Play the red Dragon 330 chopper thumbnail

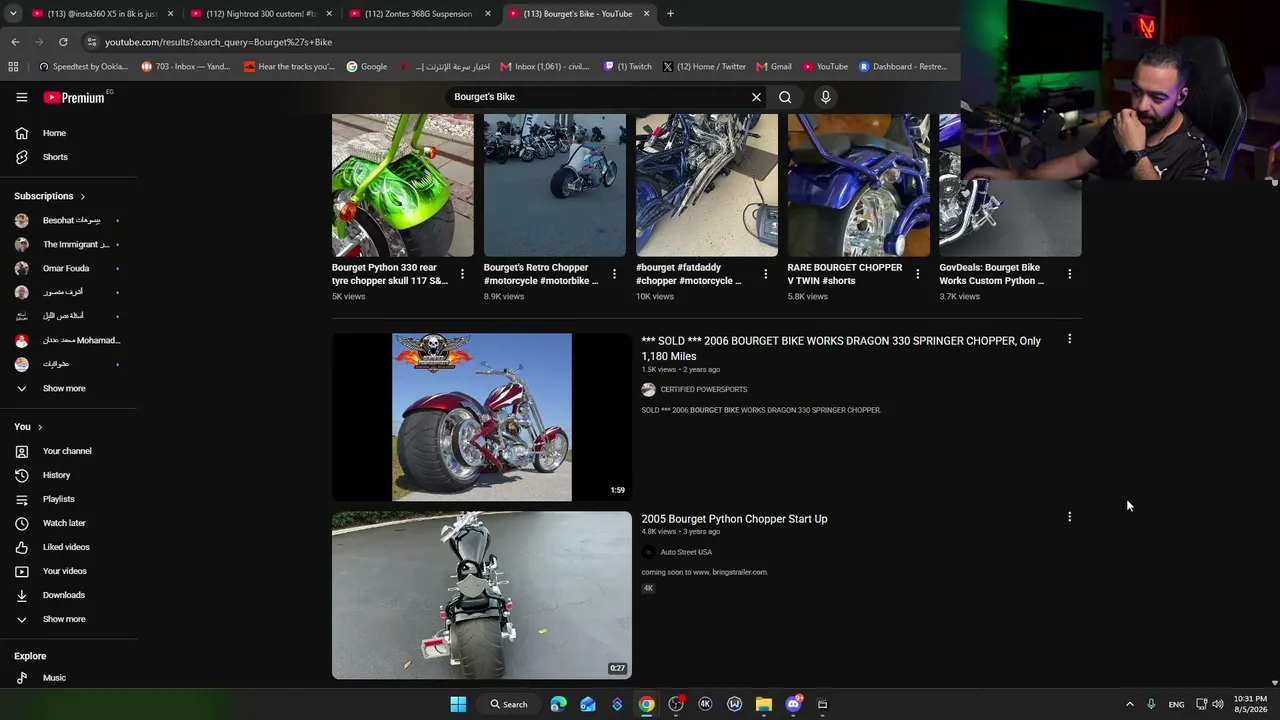482,417
